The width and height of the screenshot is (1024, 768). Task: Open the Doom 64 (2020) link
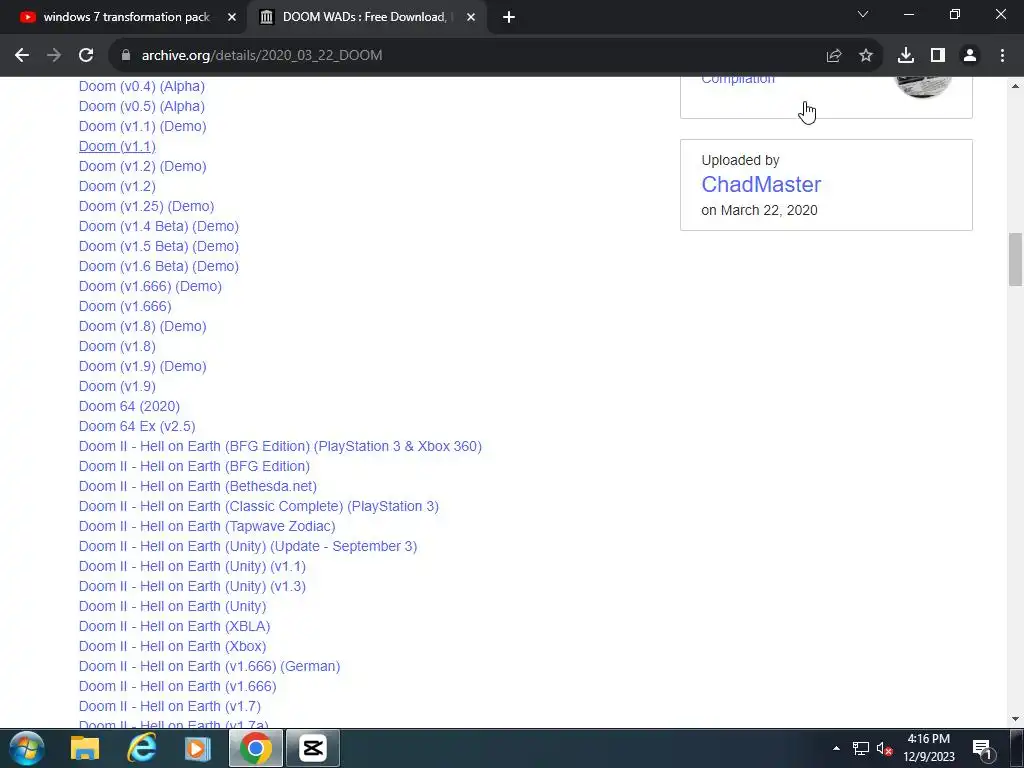(129, 407)
